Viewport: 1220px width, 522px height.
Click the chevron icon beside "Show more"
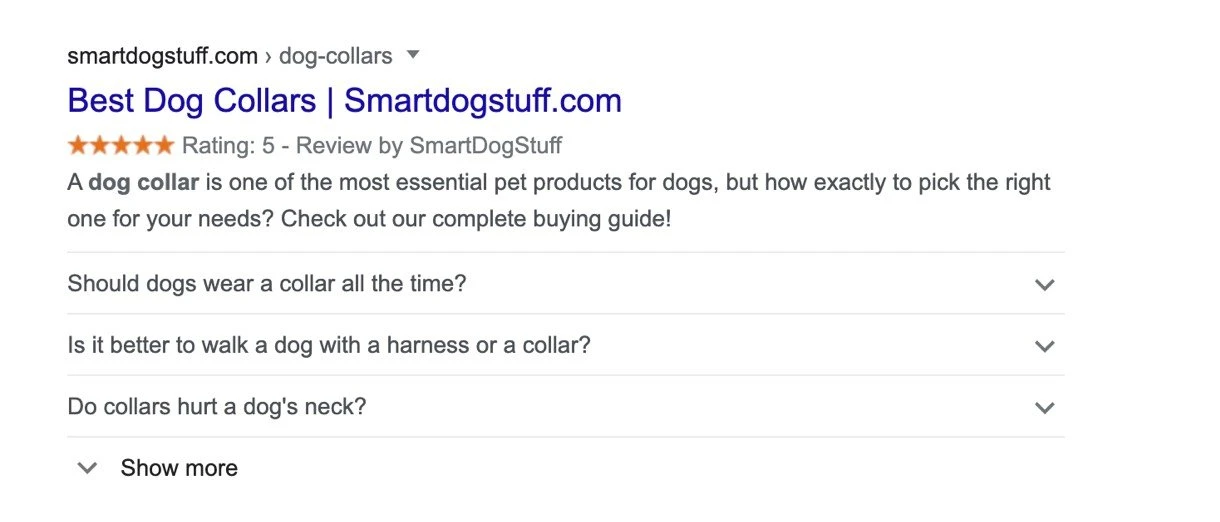point(88,468)
